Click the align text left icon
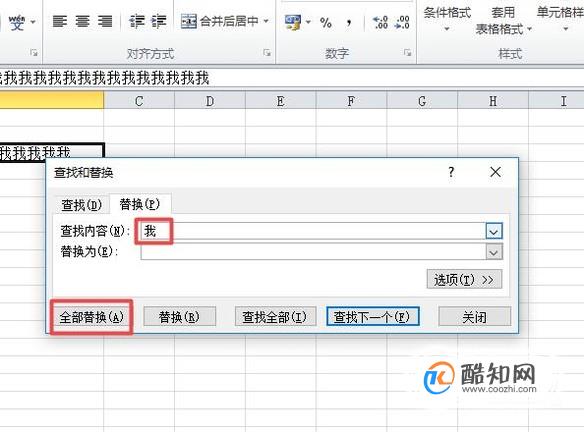The image size is (584, 432). (60, 22)
